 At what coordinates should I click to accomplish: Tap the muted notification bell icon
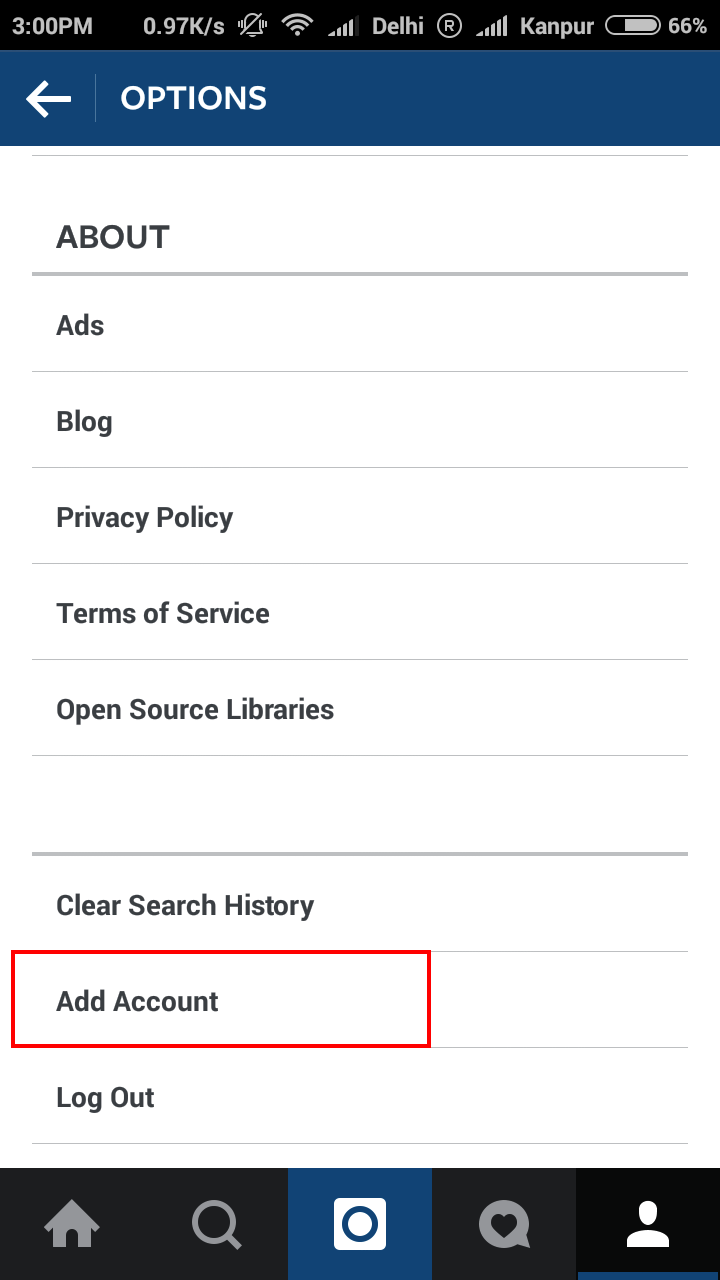coord(252,26)
